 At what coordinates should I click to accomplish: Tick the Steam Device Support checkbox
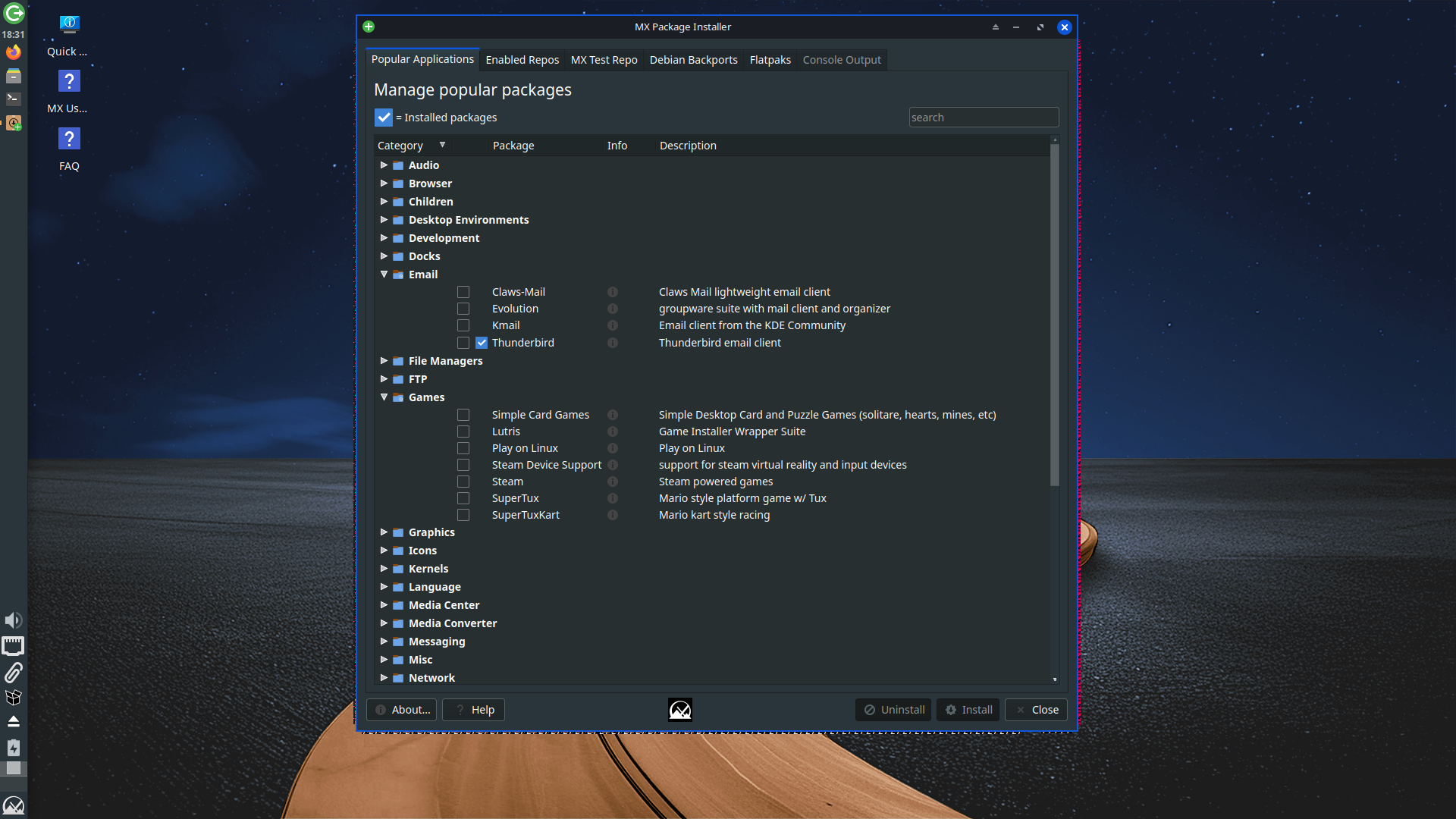[463, 465]
